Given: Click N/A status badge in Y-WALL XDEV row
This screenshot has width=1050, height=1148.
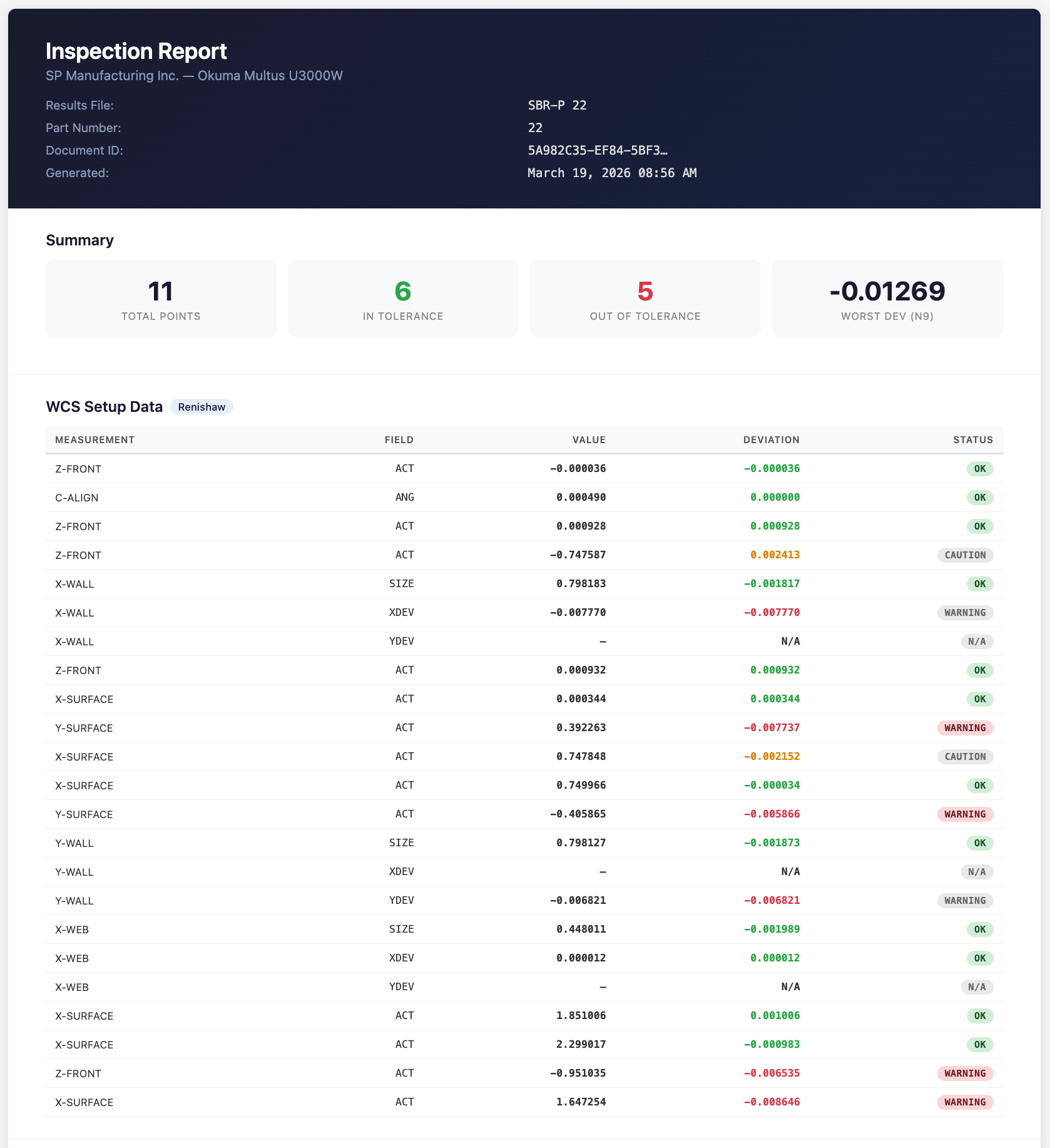Looking at the screenshot, I should [976, 872].
